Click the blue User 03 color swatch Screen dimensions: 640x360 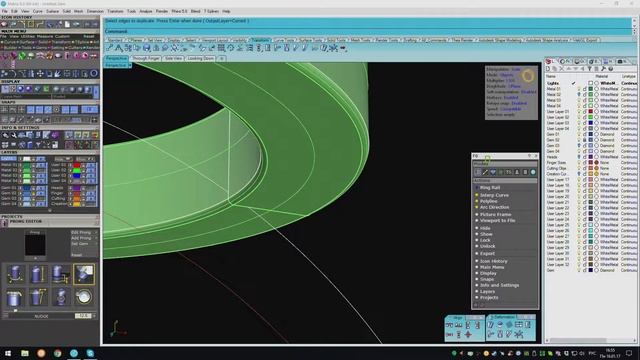77,176
